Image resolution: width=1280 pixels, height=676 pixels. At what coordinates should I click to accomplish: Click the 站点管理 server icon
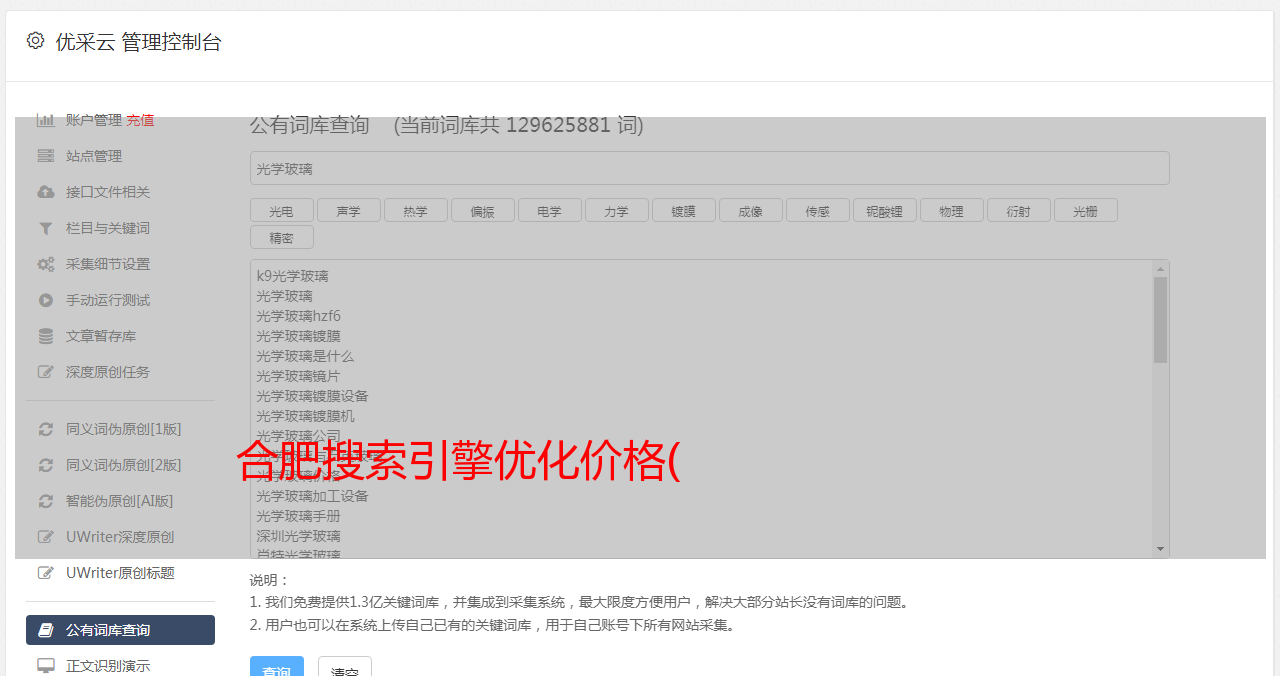click(45, 156)
